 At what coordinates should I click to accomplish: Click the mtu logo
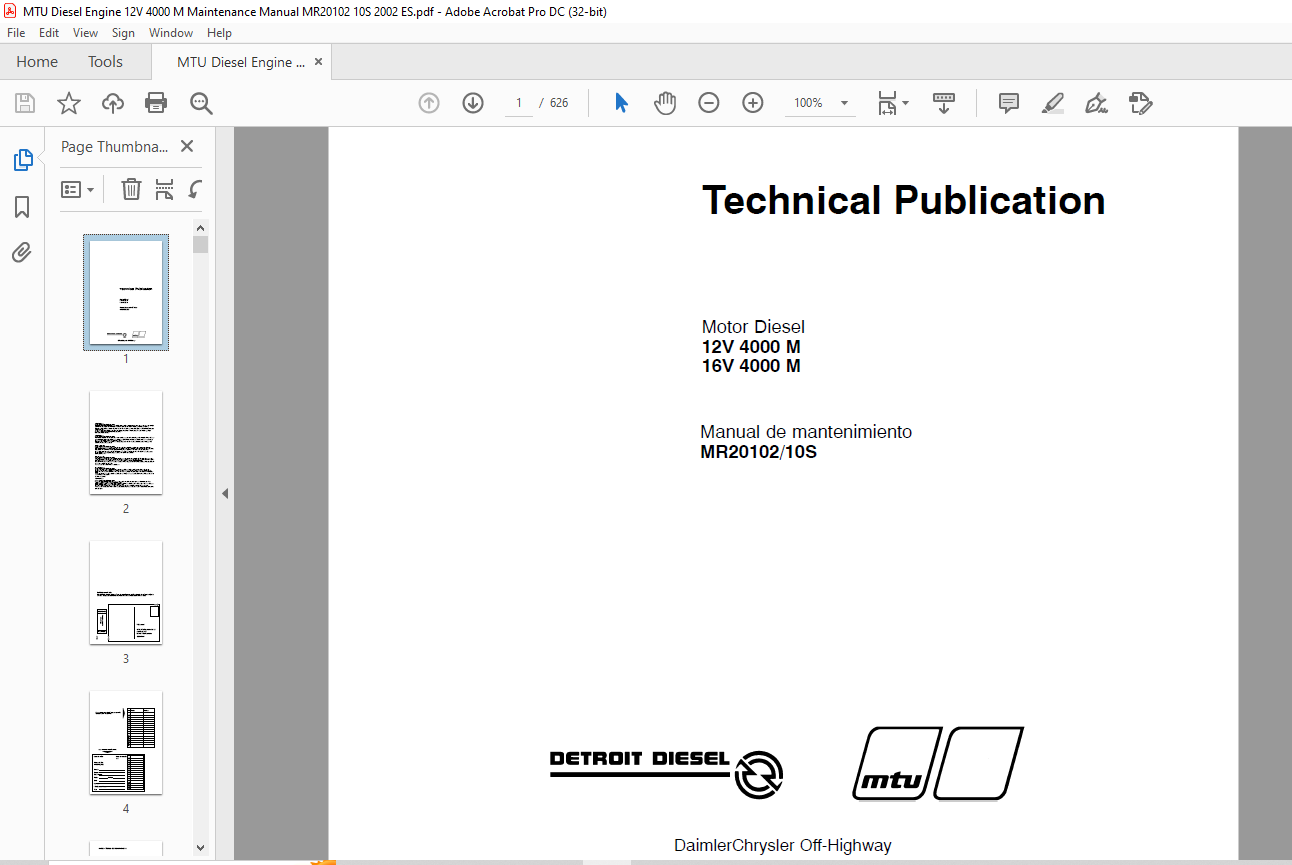coord(937,763)
